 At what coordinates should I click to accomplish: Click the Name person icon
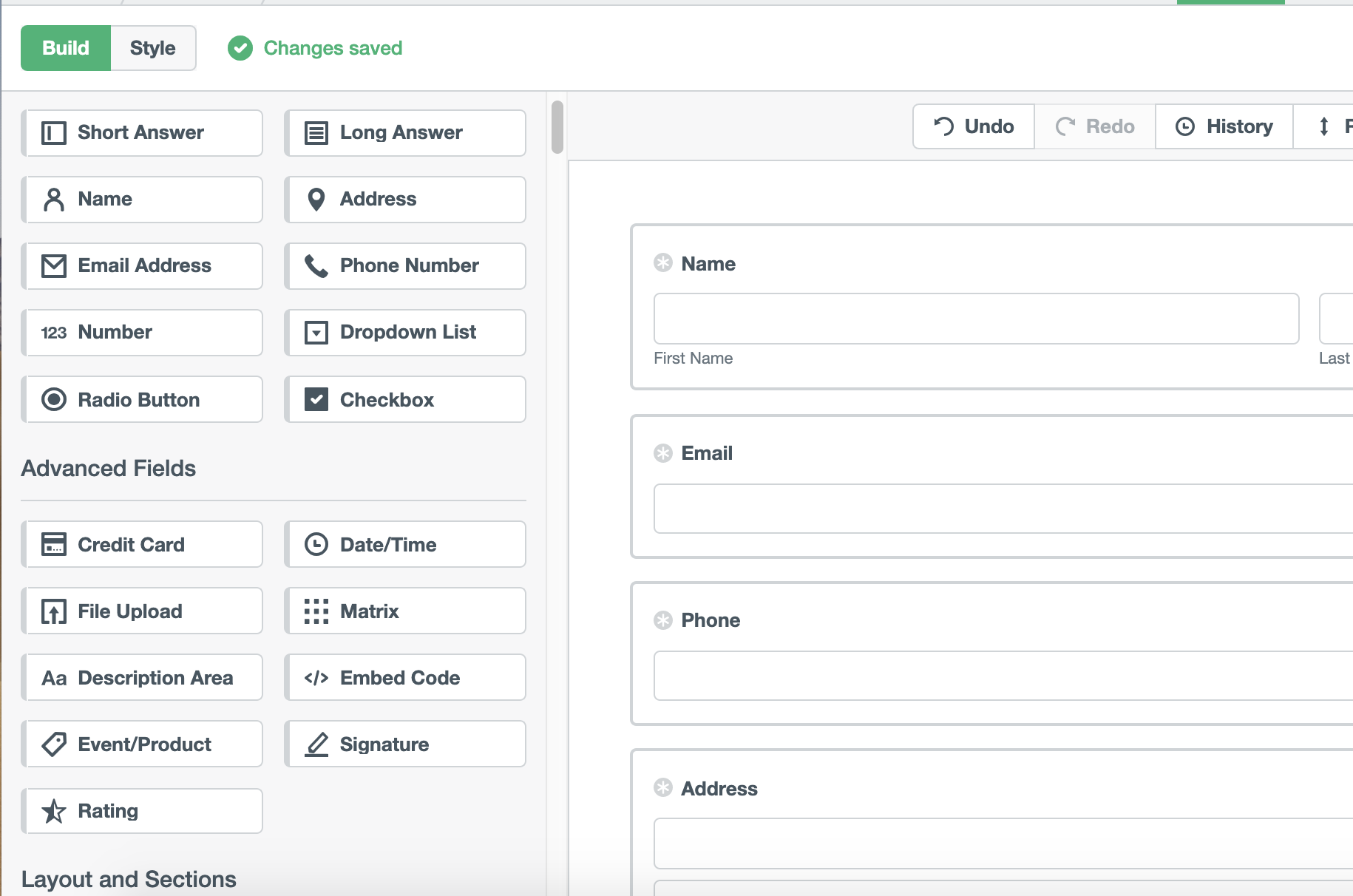(x=52, y=199)
